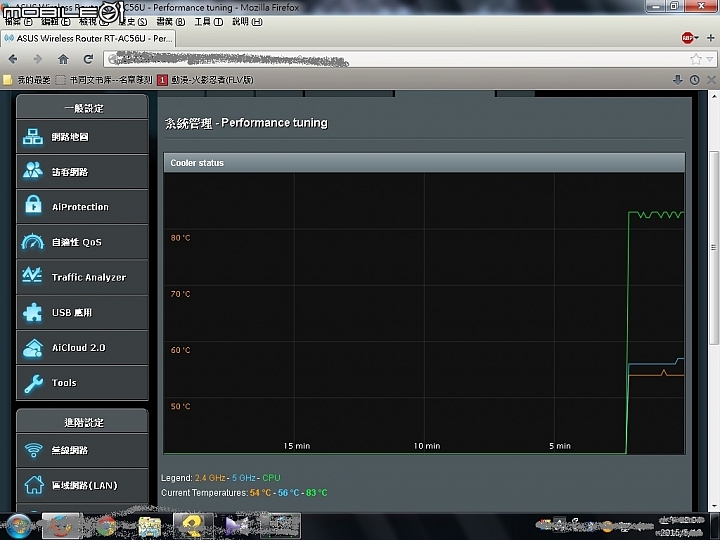
Task: Click the 50 °C axis label
Action: [180, 406]
